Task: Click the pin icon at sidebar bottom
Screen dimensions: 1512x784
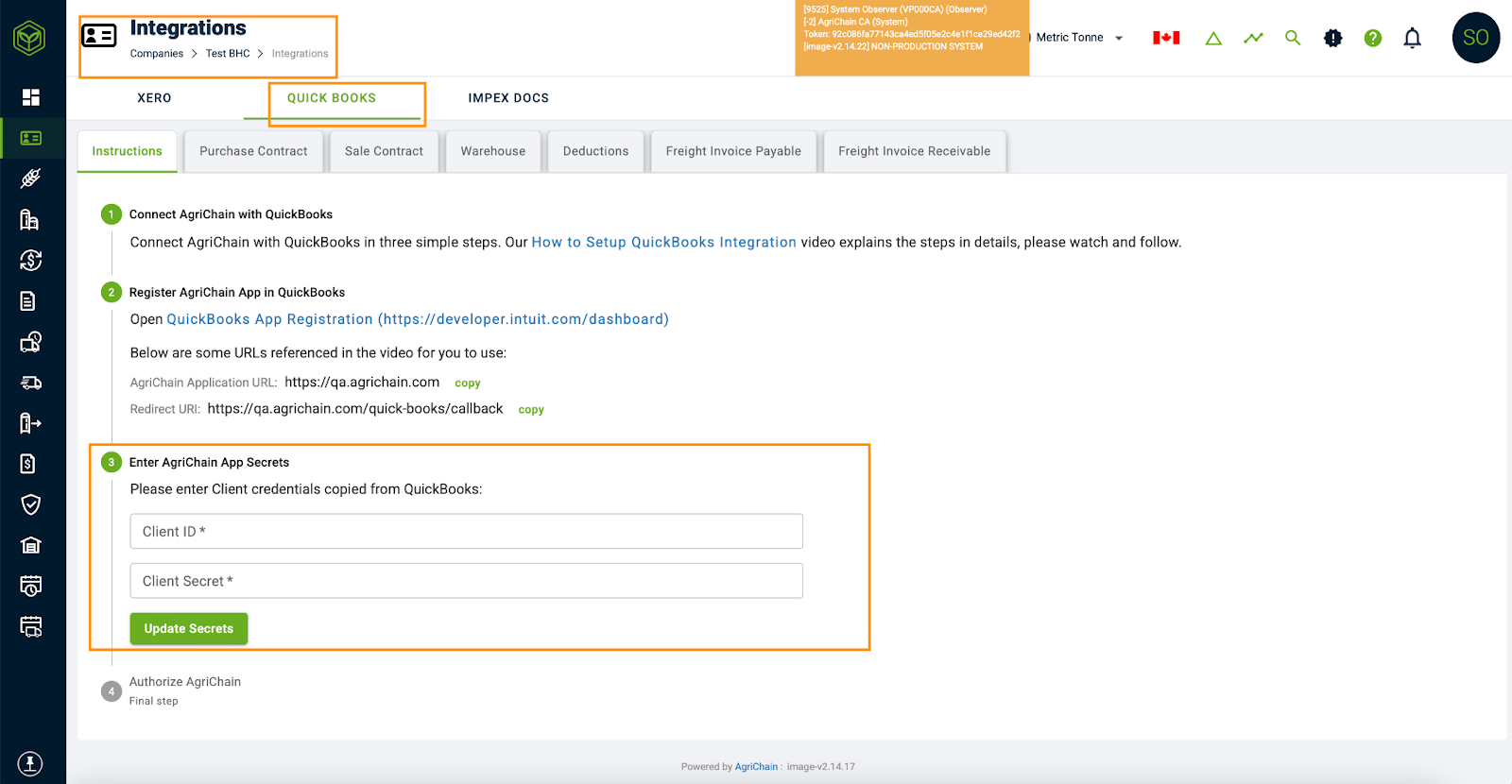Action: (x=30, y=763)
